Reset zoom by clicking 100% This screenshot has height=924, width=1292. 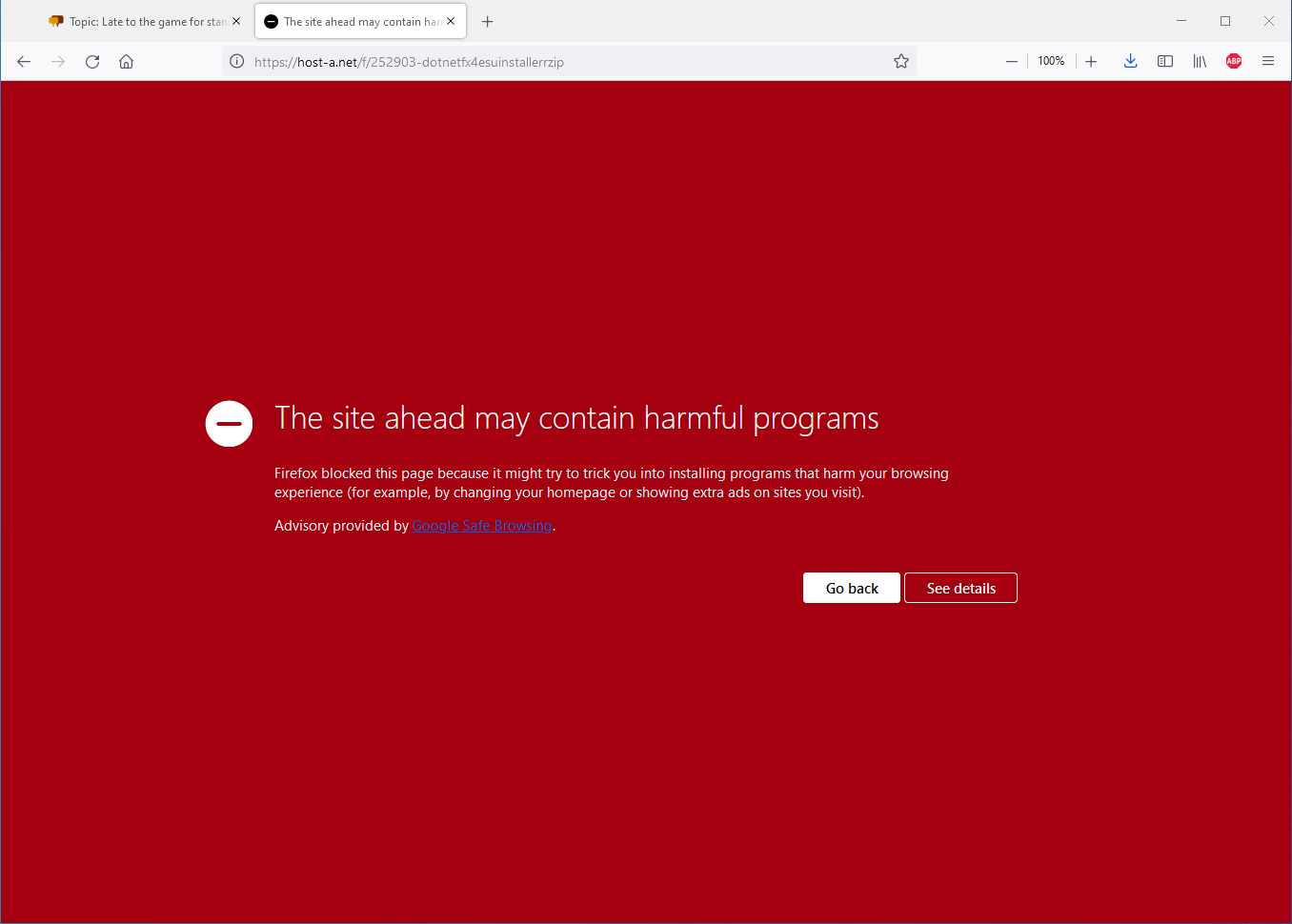1051,62
